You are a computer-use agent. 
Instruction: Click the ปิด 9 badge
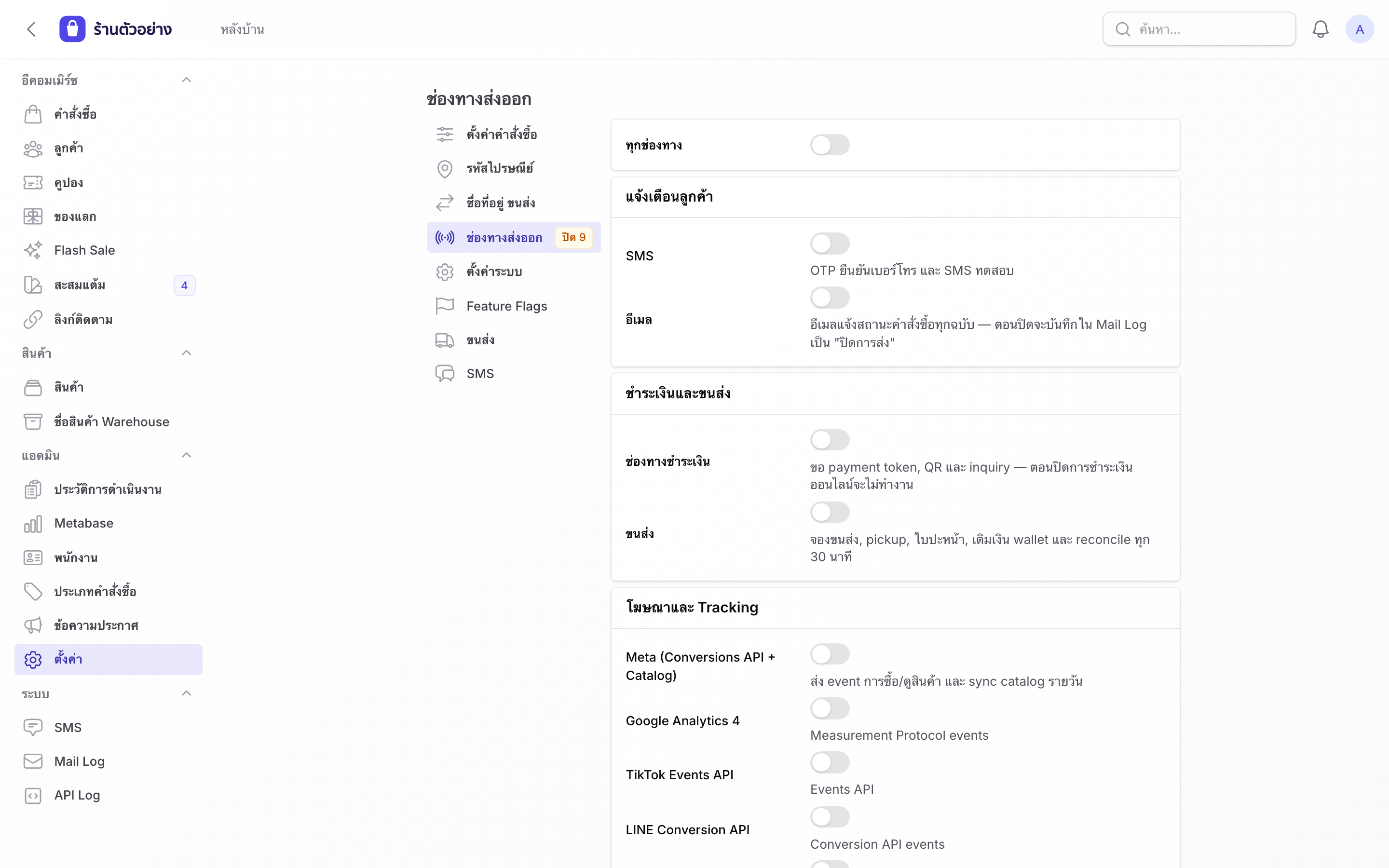(573, 237)
